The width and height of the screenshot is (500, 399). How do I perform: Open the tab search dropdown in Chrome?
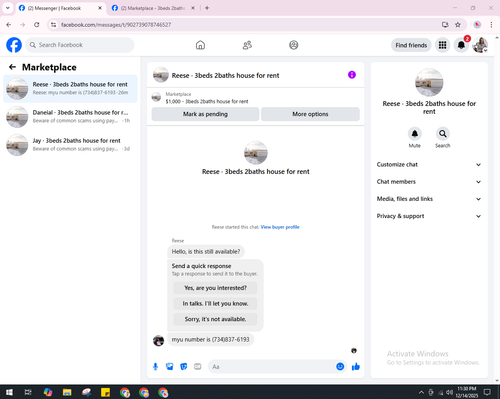point(8,8)
